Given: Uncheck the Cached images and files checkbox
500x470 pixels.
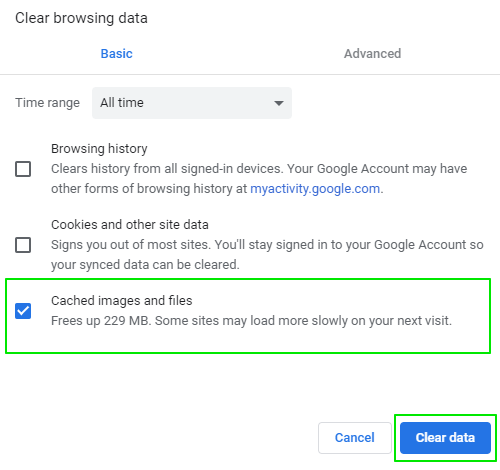Looking at the screenshot, I should 23,311.
